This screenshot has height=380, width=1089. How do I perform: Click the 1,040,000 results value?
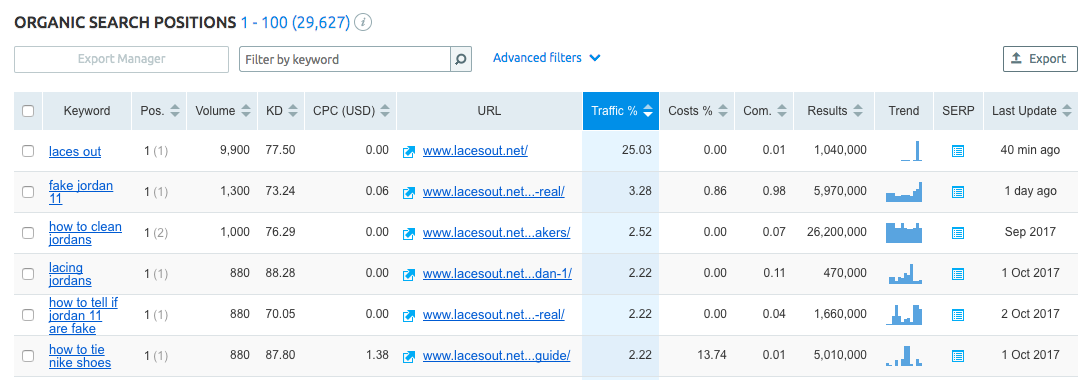coord(841,150)
